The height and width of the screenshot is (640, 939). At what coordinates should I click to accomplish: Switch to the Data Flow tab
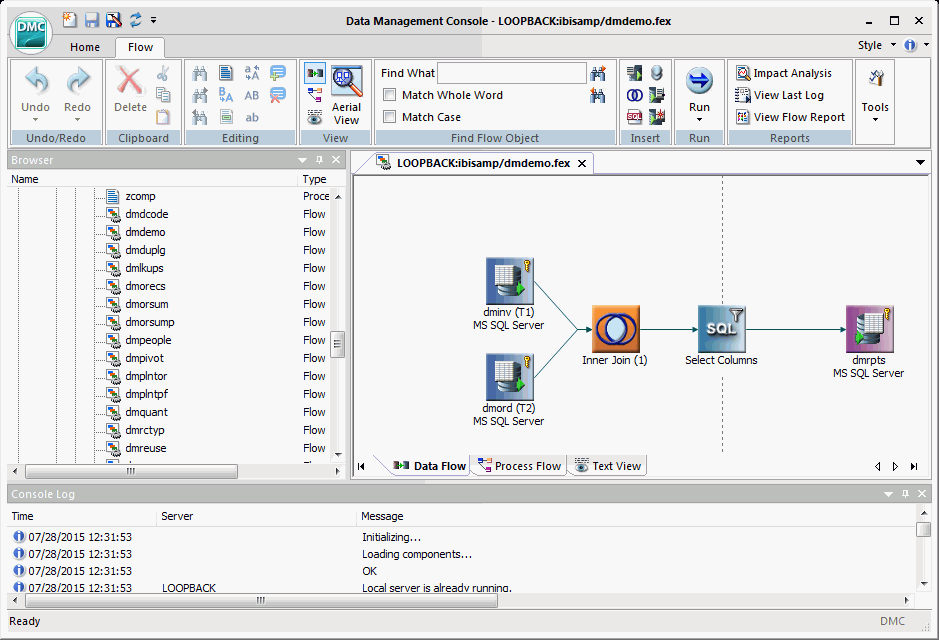click(x=429, y=466)
